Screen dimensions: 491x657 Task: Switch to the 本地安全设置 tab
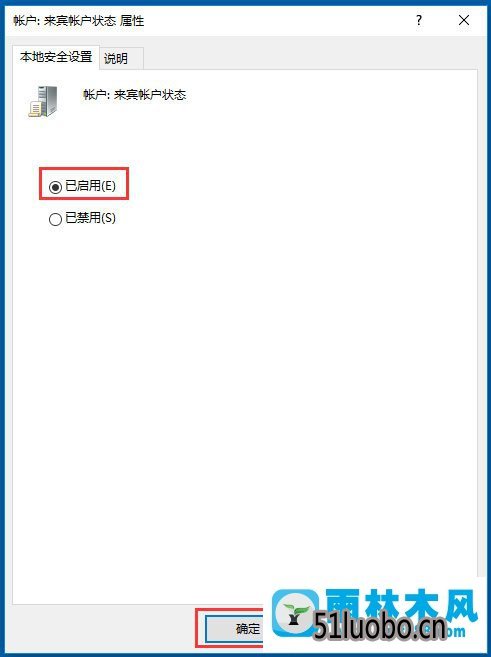(x=56, y=57)
